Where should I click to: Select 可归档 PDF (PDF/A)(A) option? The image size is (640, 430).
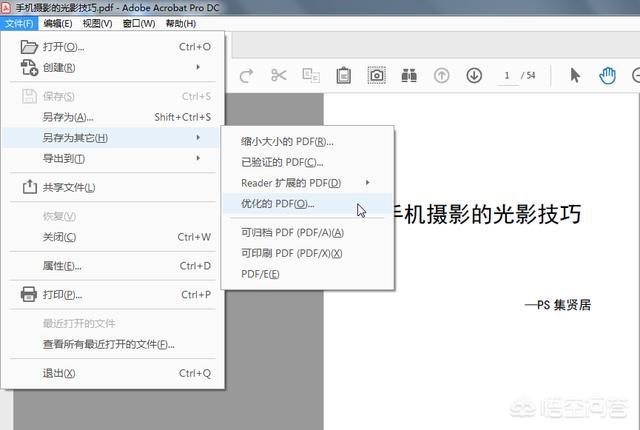(x=307, y=233)
